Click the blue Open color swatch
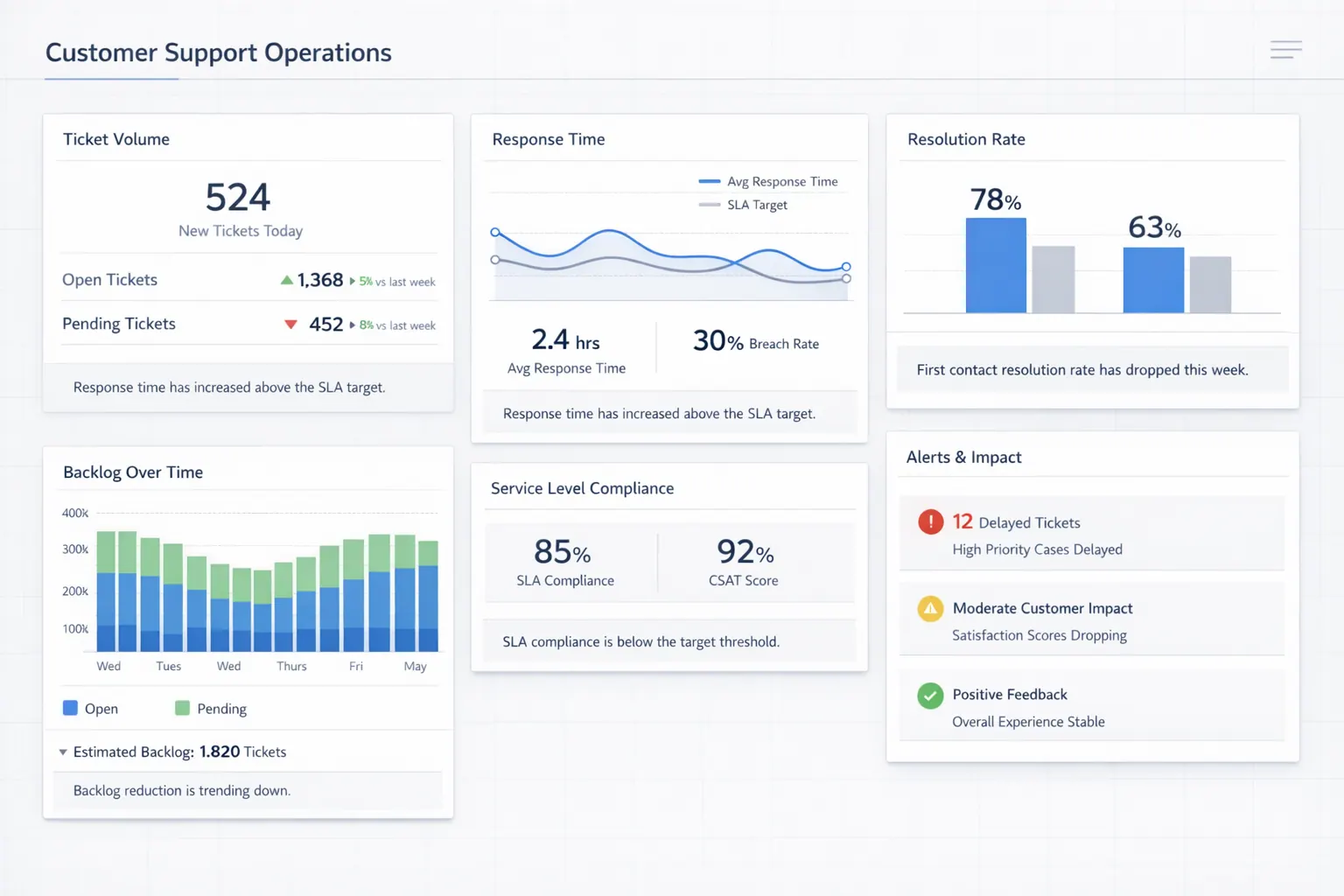This screenshot has height=896, width=1344. tap(70, 708)
